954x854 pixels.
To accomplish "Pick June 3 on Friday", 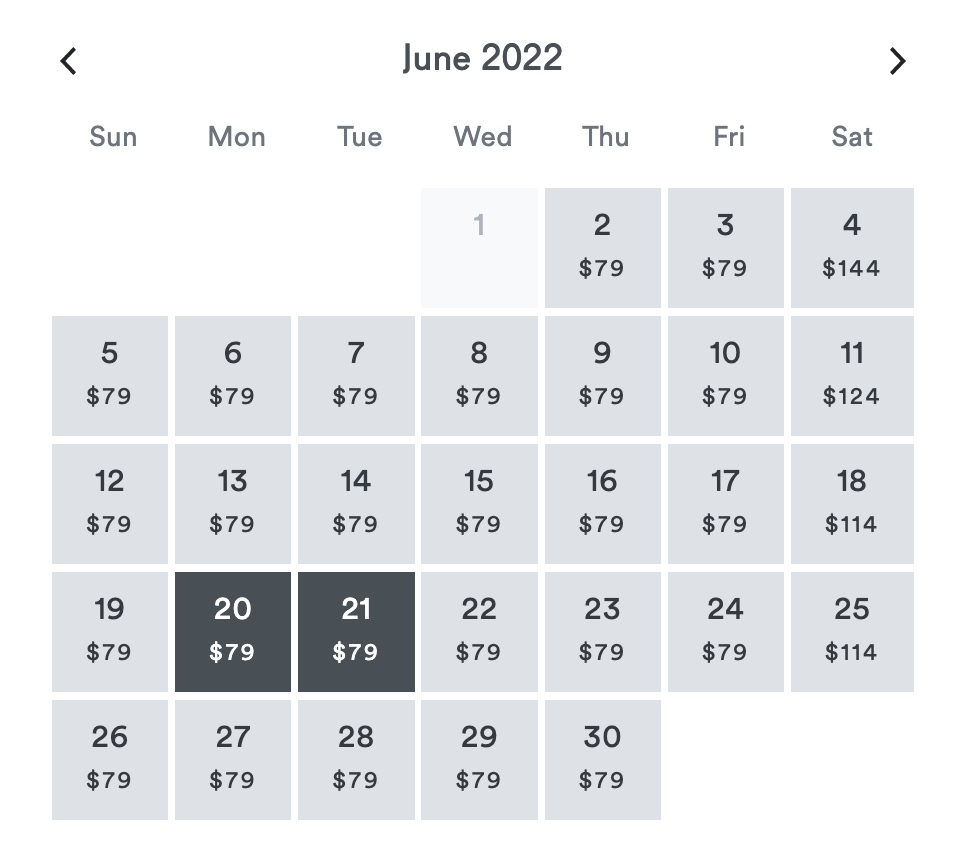I will [x=725, y=248].
